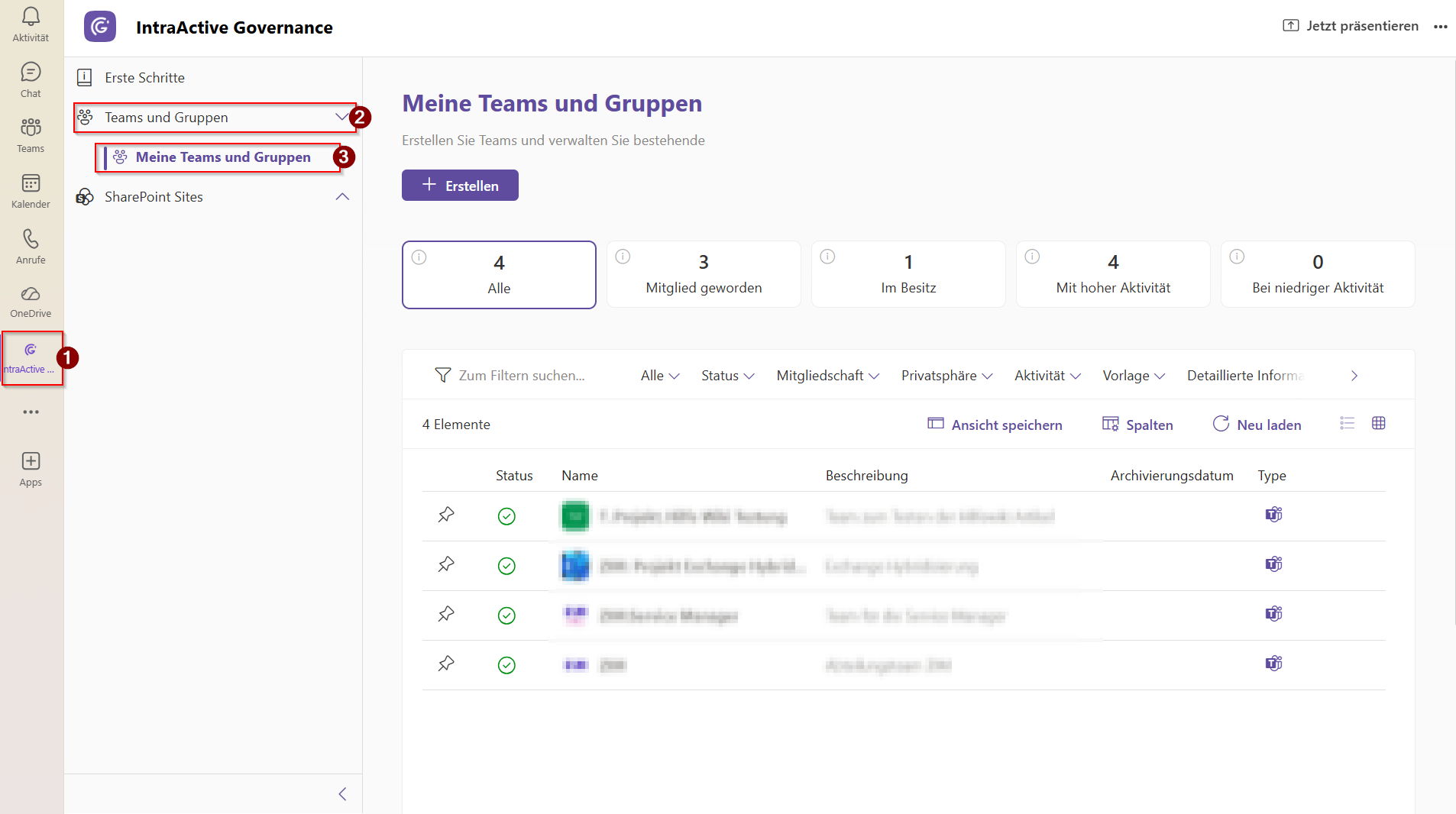The image size is (1456, 814).
Task: Select the Mit hoher Aktivität card
Action: pos(1113,275)
